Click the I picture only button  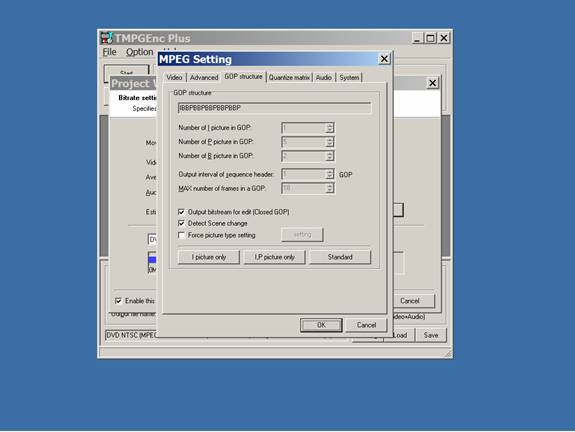pyautogui.click(x=209, y=257)
